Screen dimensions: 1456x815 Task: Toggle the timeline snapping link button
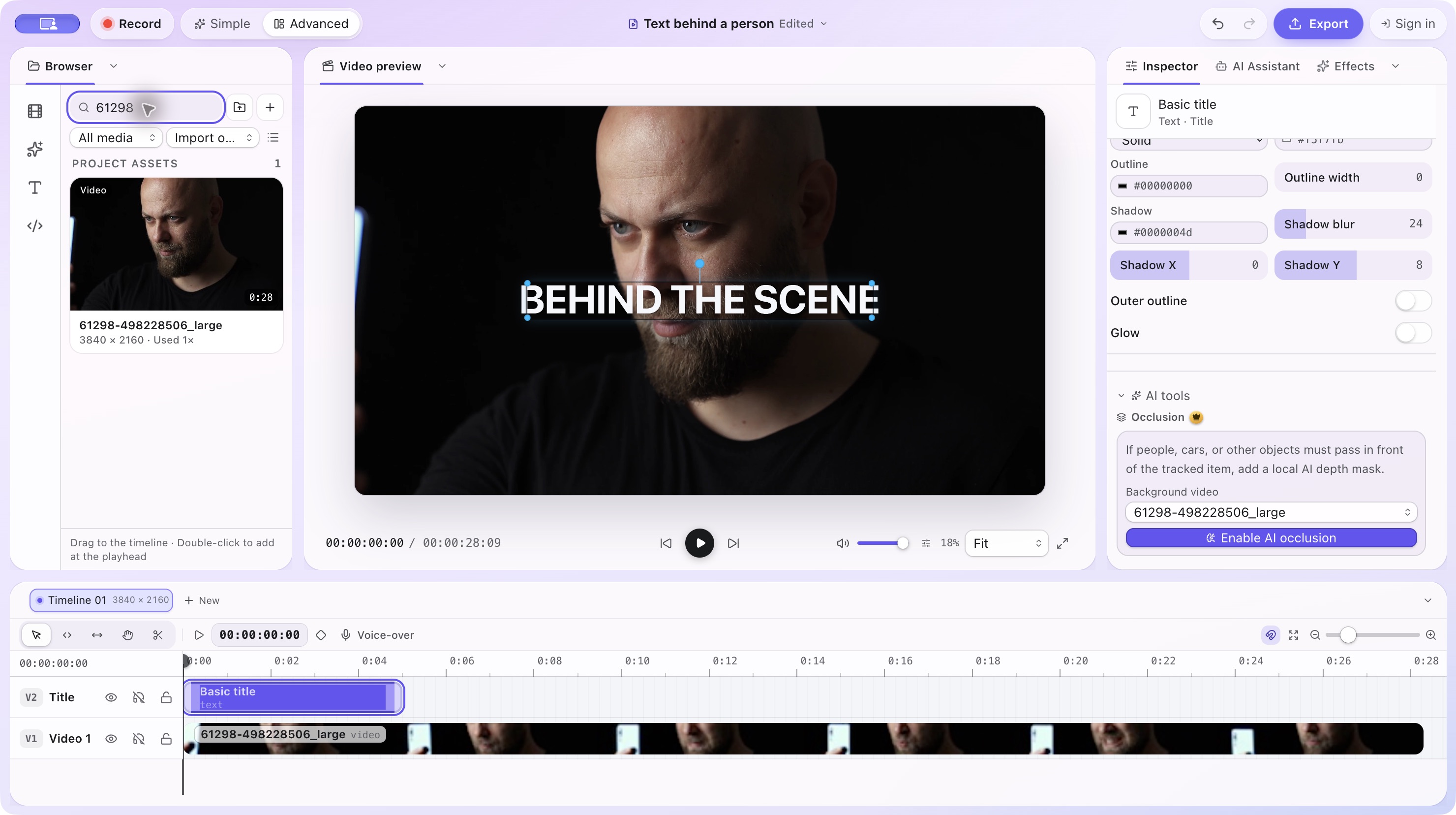(x=1271, y=634)
